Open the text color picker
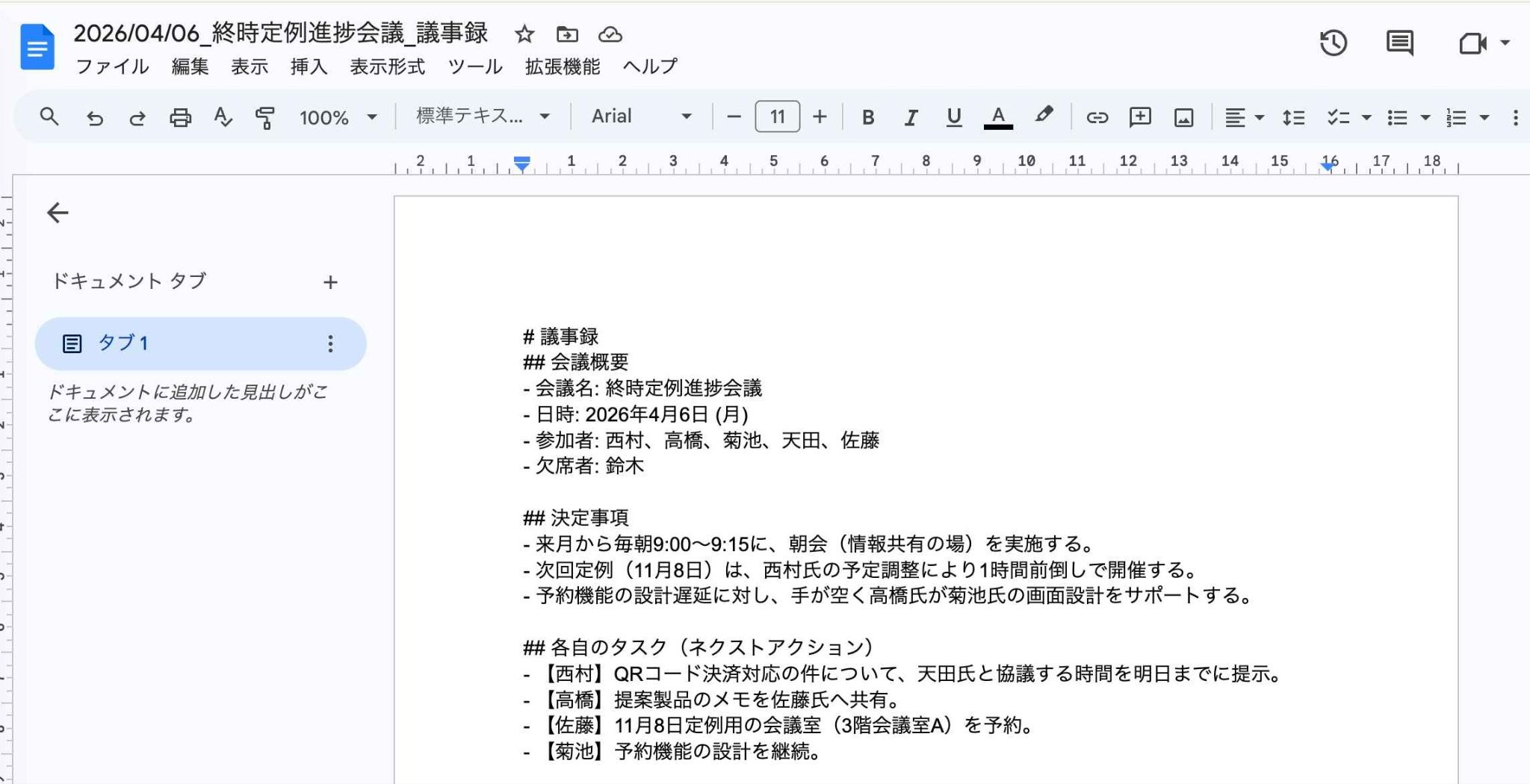1530x784 pixels. click(997, 117)
